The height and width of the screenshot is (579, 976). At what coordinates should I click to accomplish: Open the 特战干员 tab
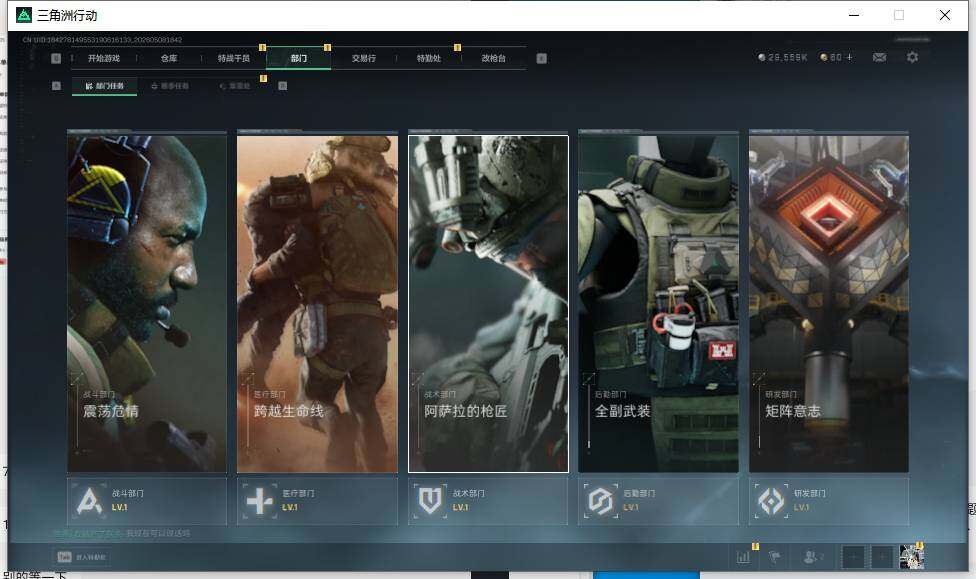[233, 59]
